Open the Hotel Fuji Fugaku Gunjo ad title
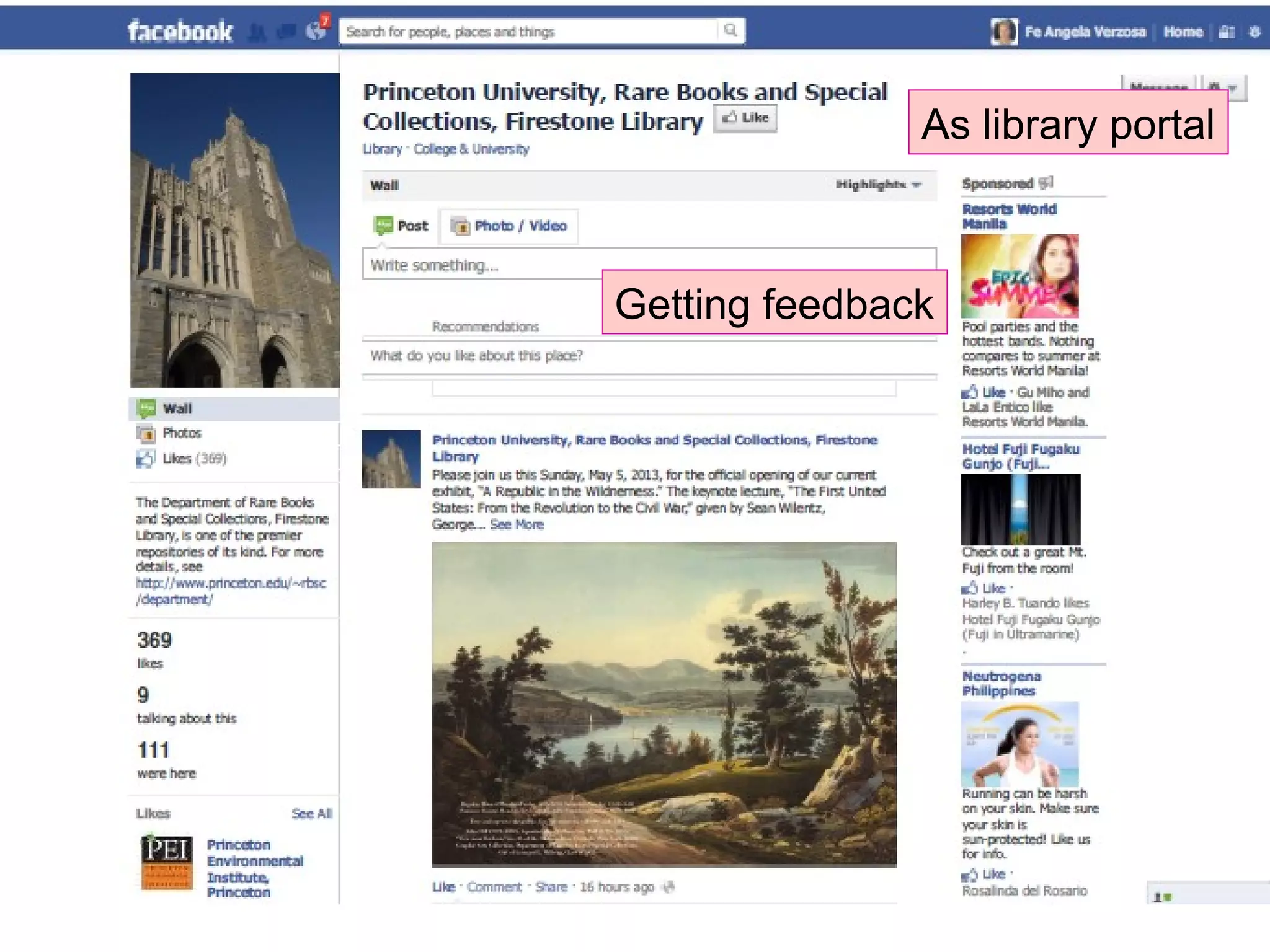This screenshot has width=1270, height=952. point(1021,457)
